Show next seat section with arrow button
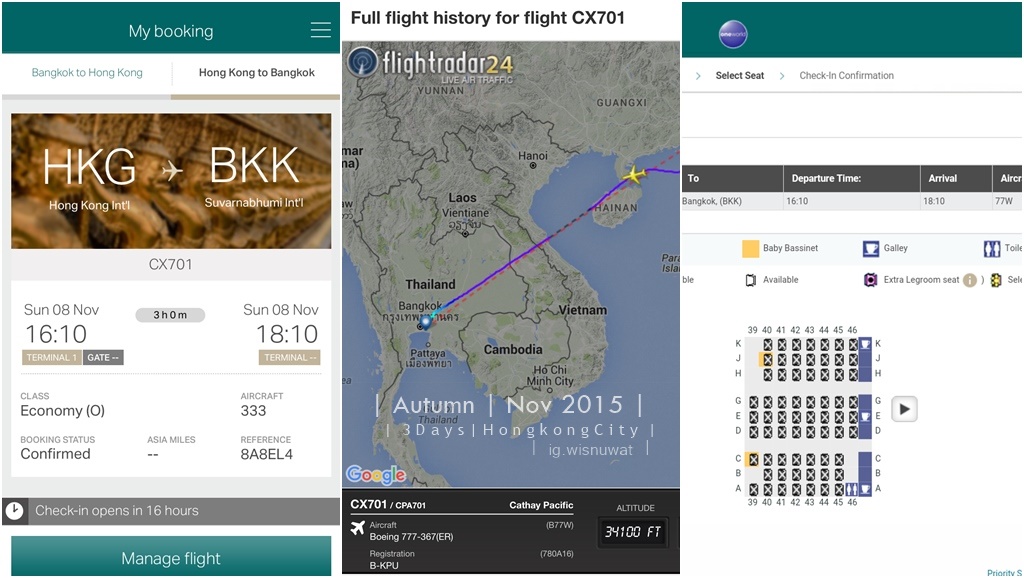Screen dimensions: 1024x578 click(x=904, y=409)
